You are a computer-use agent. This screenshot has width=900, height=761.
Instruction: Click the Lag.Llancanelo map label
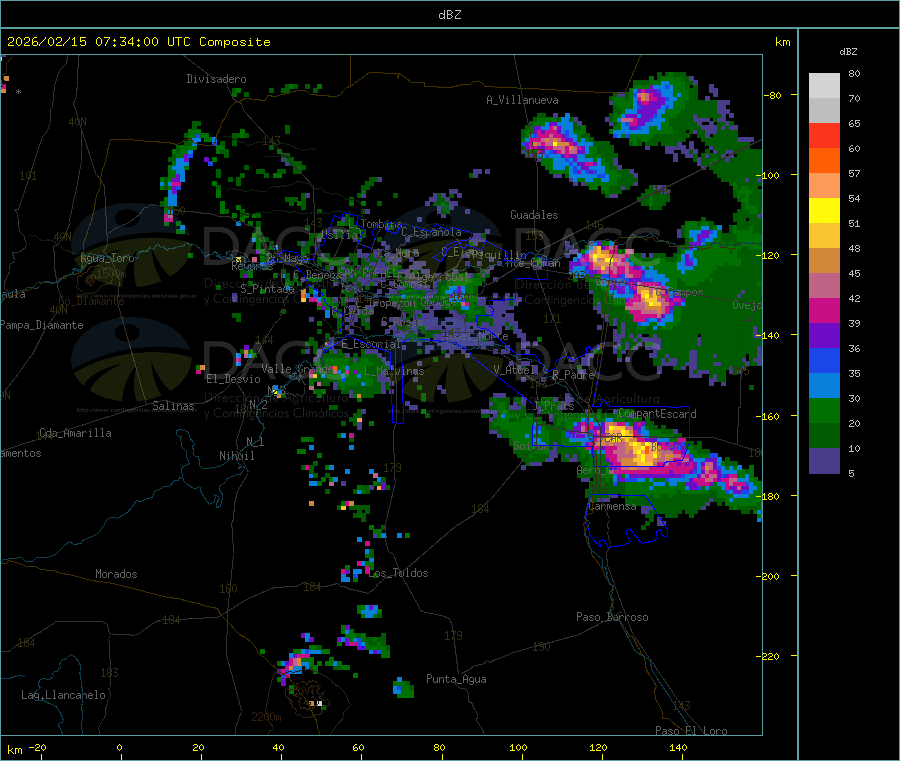(63, 695)
